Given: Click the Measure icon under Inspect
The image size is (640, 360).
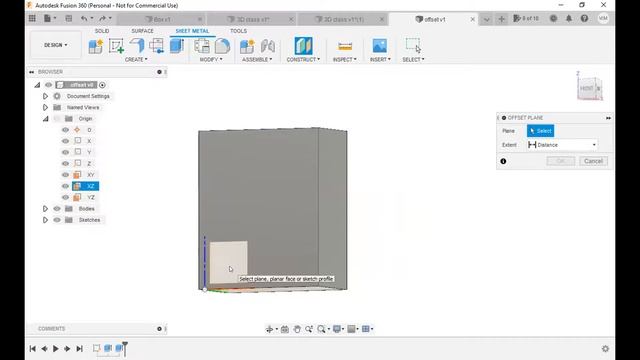Looking at the screenshot, I should pyautogui.click(x=345, y=46).
